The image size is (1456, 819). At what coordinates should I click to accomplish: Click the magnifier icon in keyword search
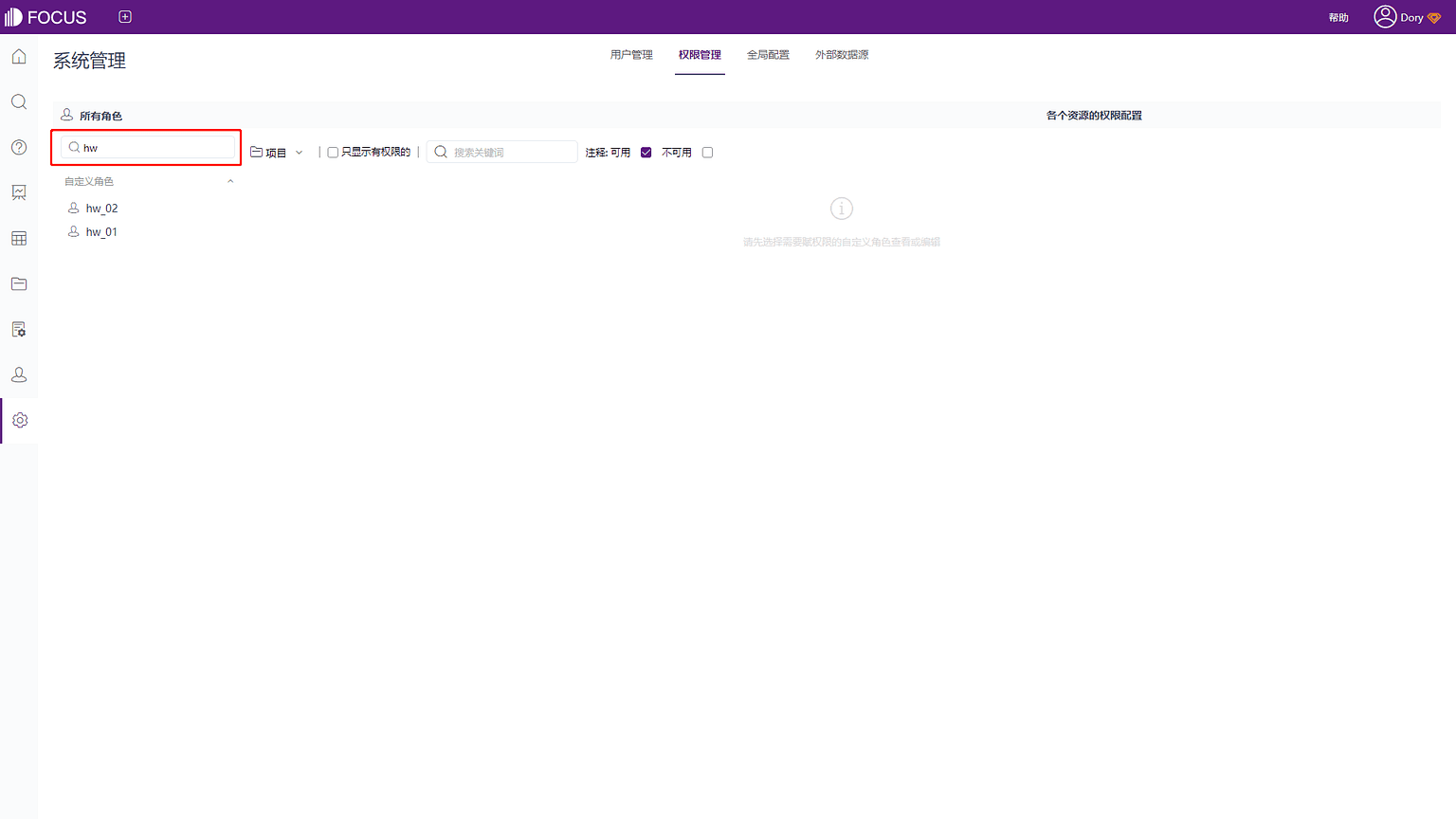point(441,152)
